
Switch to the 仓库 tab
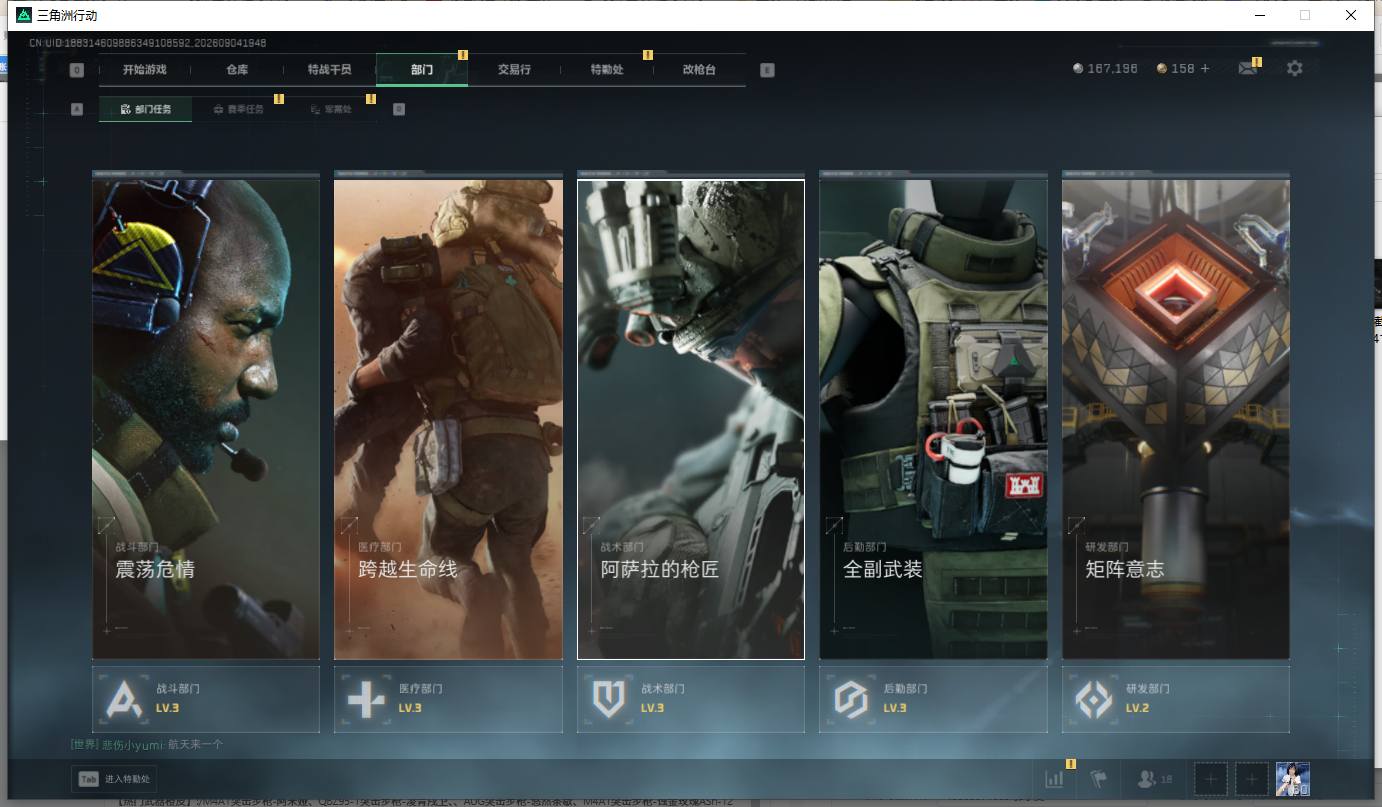pyautogui.click(x=237, y=70)
